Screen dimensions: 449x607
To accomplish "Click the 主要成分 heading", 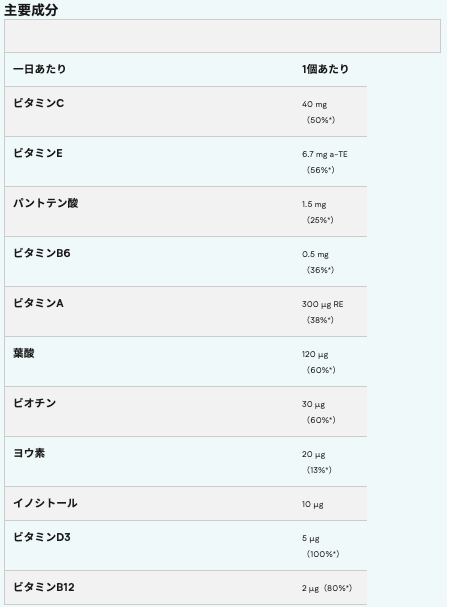I will point(31,10).
